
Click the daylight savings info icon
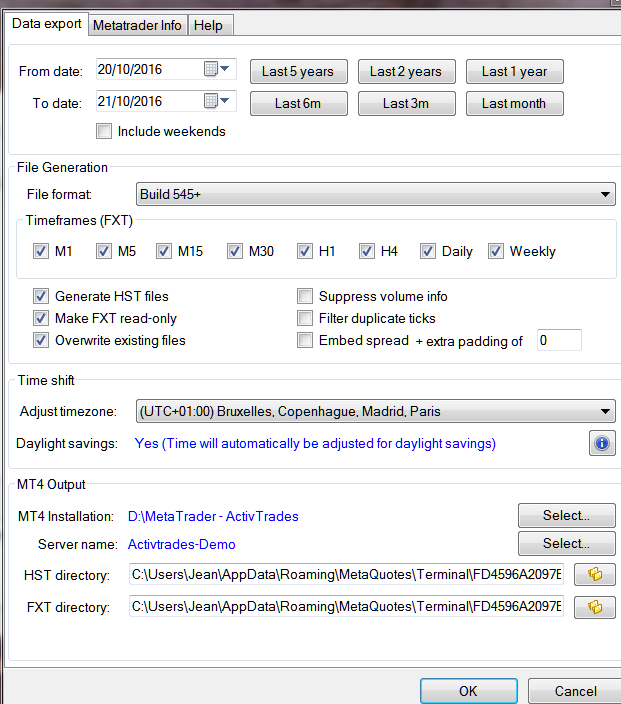tap(602, 443)
